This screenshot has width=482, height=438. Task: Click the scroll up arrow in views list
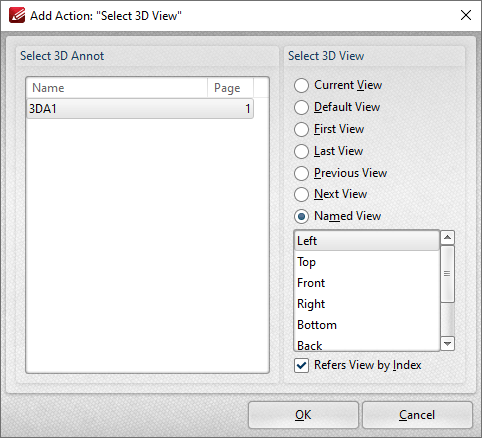pos(447,238)
